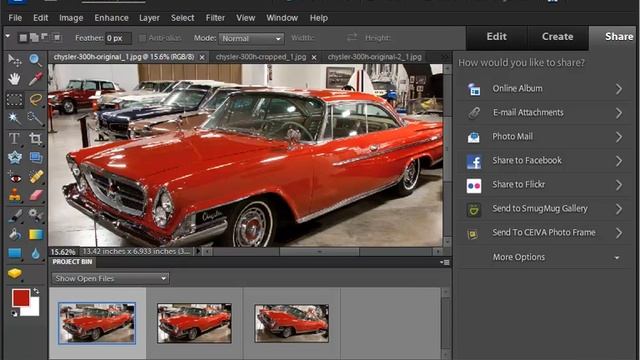This screenshot has width=640, height=360.
Task: Open the Layer menu
Action: 149,18
